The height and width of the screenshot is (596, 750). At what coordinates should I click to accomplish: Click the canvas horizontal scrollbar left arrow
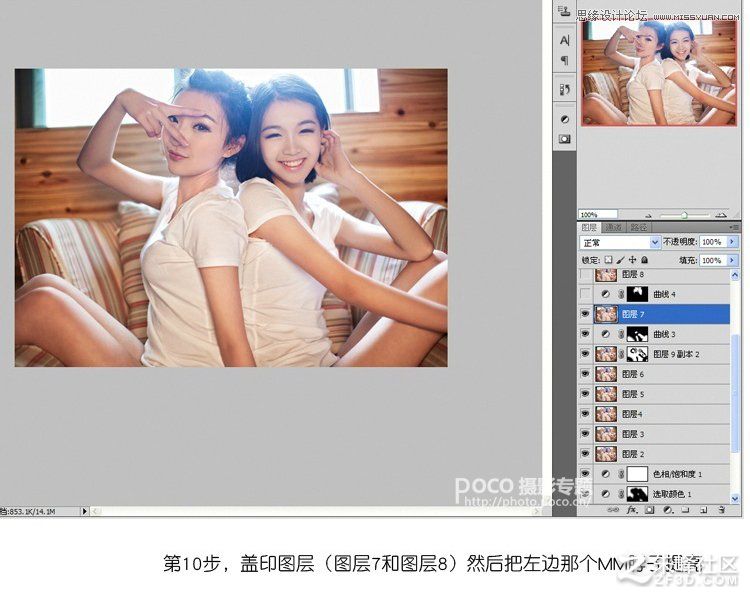coord(95,511)
